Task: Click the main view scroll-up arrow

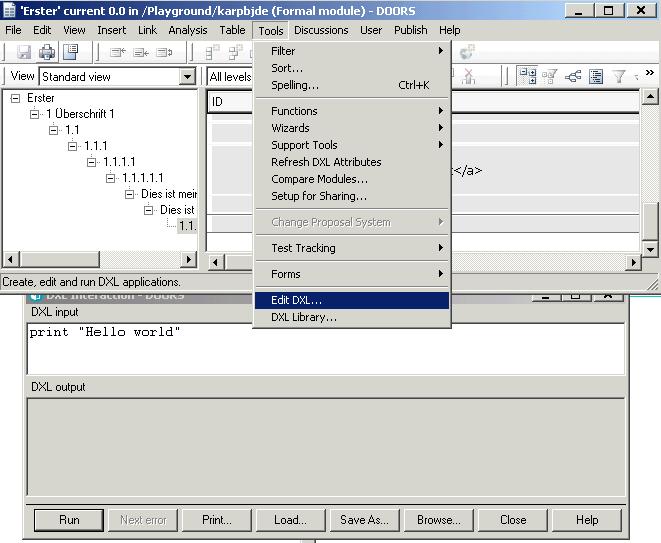Action: coord(650,97)
